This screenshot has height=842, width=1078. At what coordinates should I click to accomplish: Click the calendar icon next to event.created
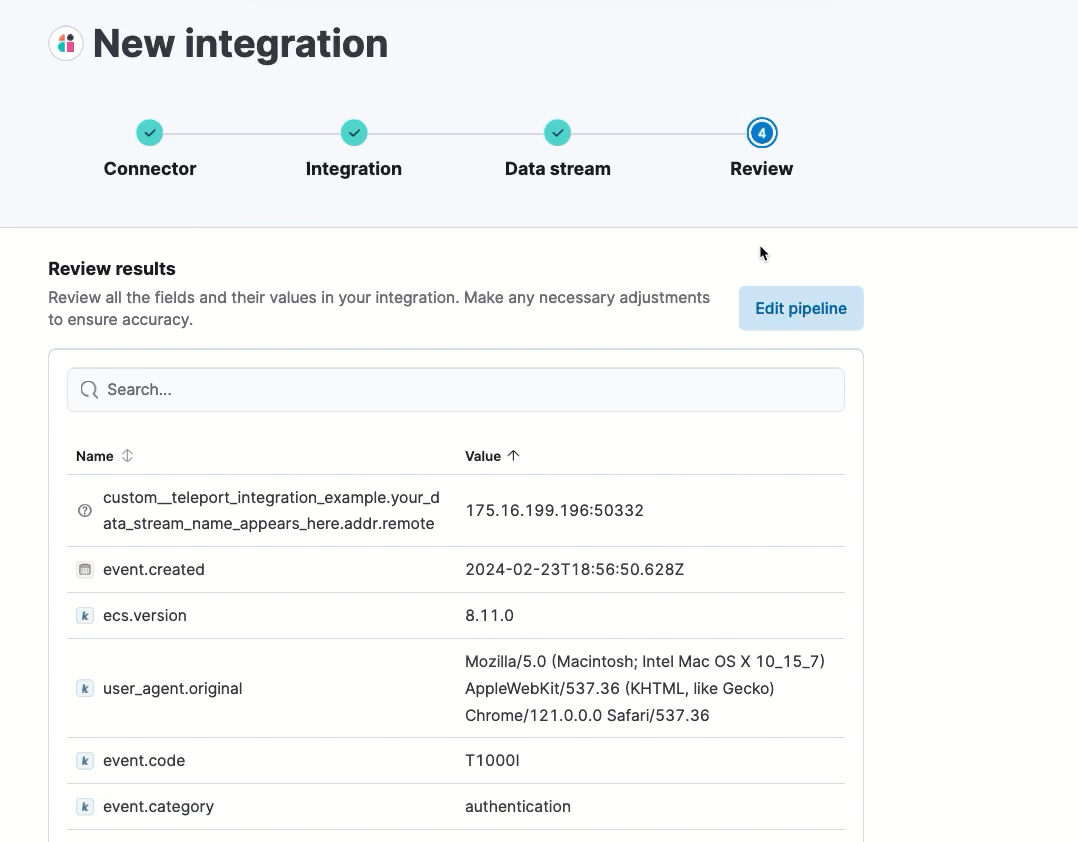(85, 569)
